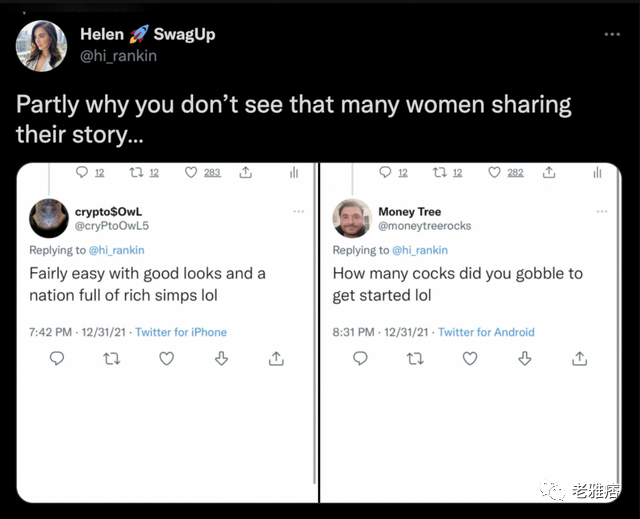
Task: Open Twitter for Android link
Action: pyautogui.click(x=486, y=332)
